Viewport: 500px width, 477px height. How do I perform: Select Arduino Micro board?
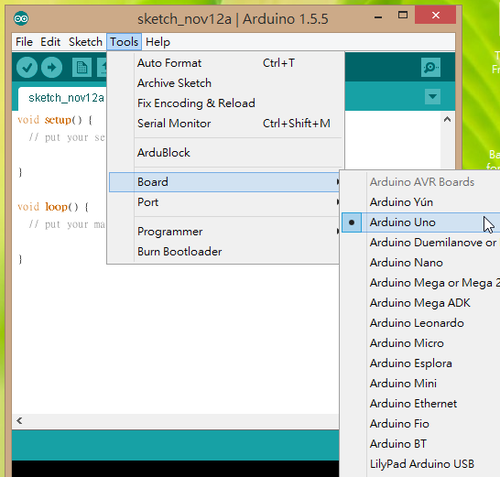click(x=421, y=343)
